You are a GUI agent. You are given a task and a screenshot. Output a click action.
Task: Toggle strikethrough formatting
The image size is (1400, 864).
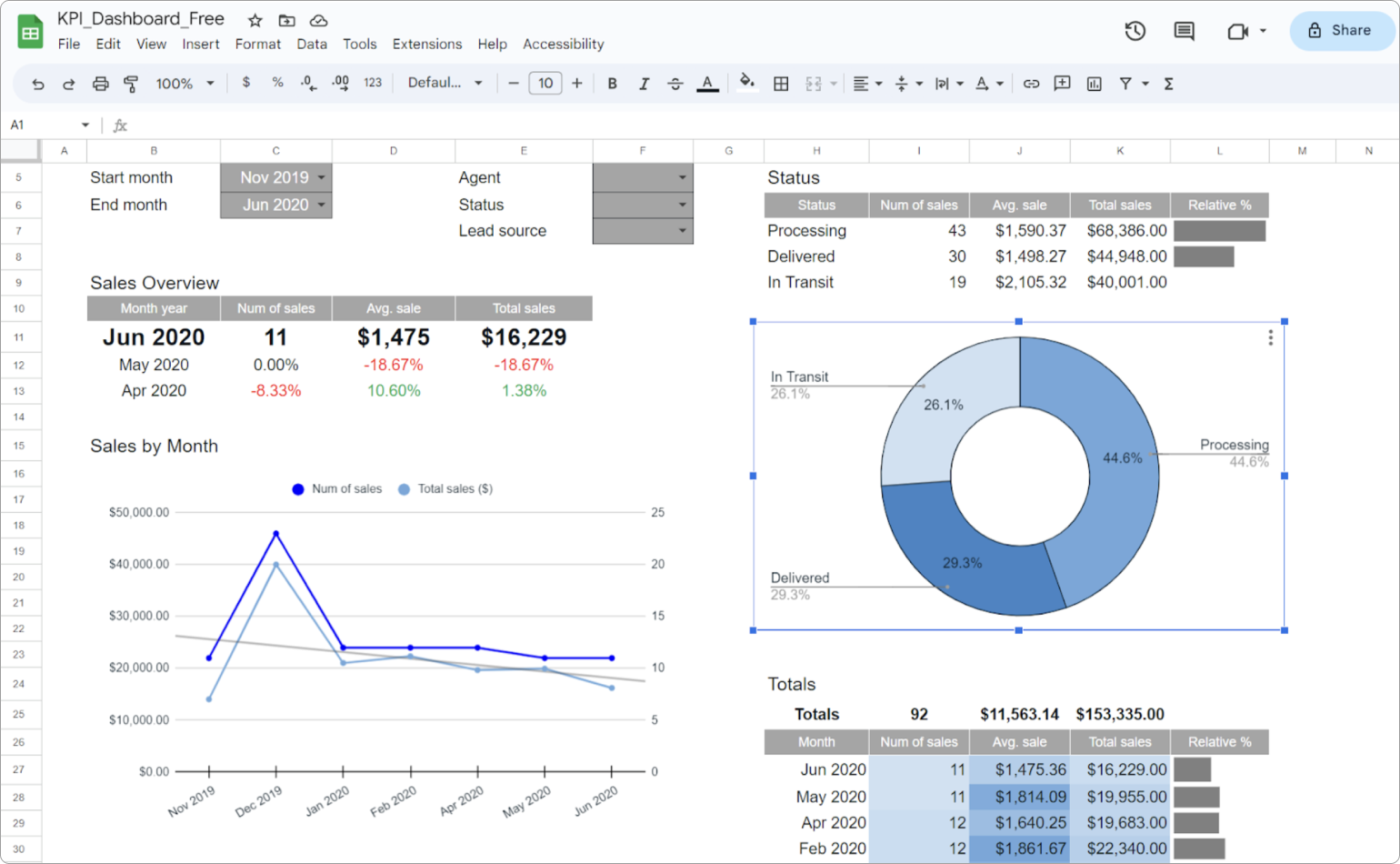click(675, 84)
